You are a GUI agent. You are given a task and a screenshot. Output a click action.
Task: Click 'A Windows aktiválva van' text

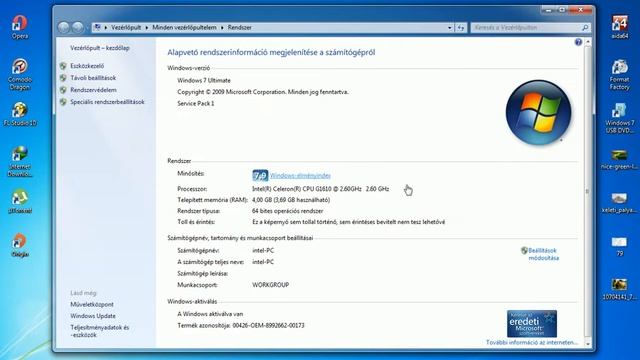tap(210, 314)
